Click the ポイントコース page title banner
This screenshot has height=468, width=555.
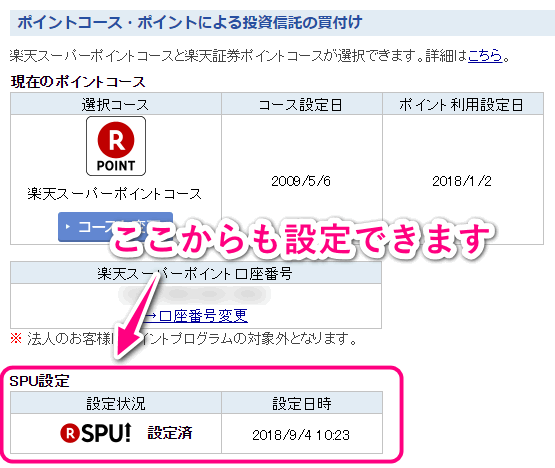(282, 23)
